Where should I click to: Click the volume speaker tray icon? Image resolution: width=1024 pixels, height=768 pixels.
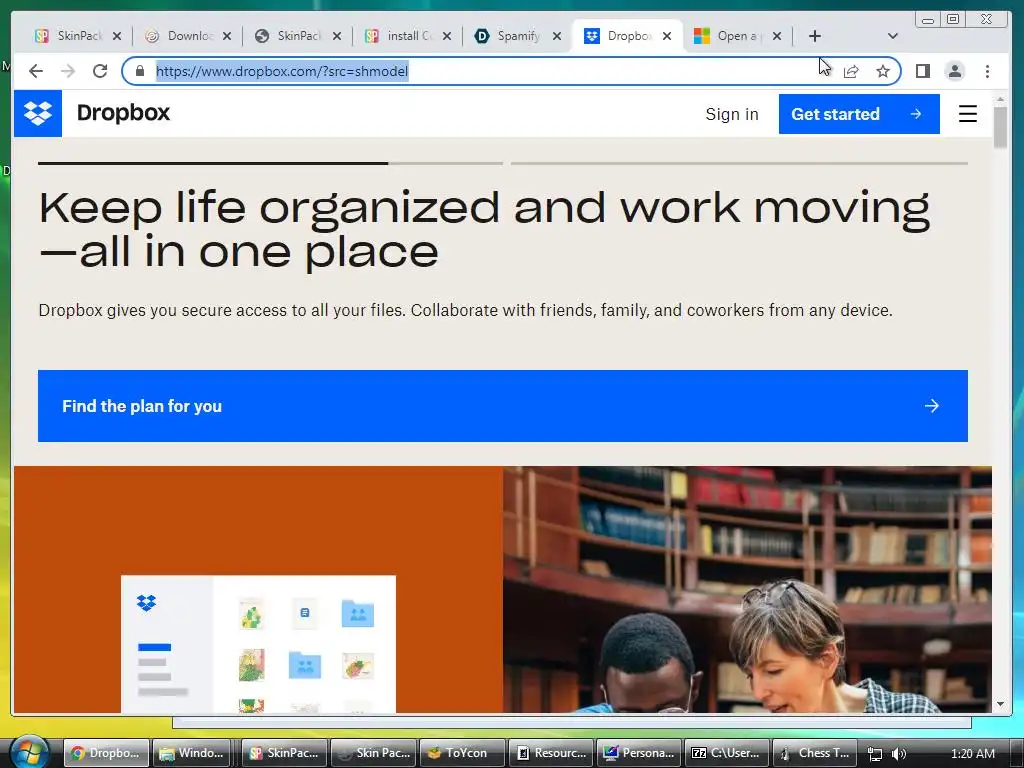coord(899,754)
